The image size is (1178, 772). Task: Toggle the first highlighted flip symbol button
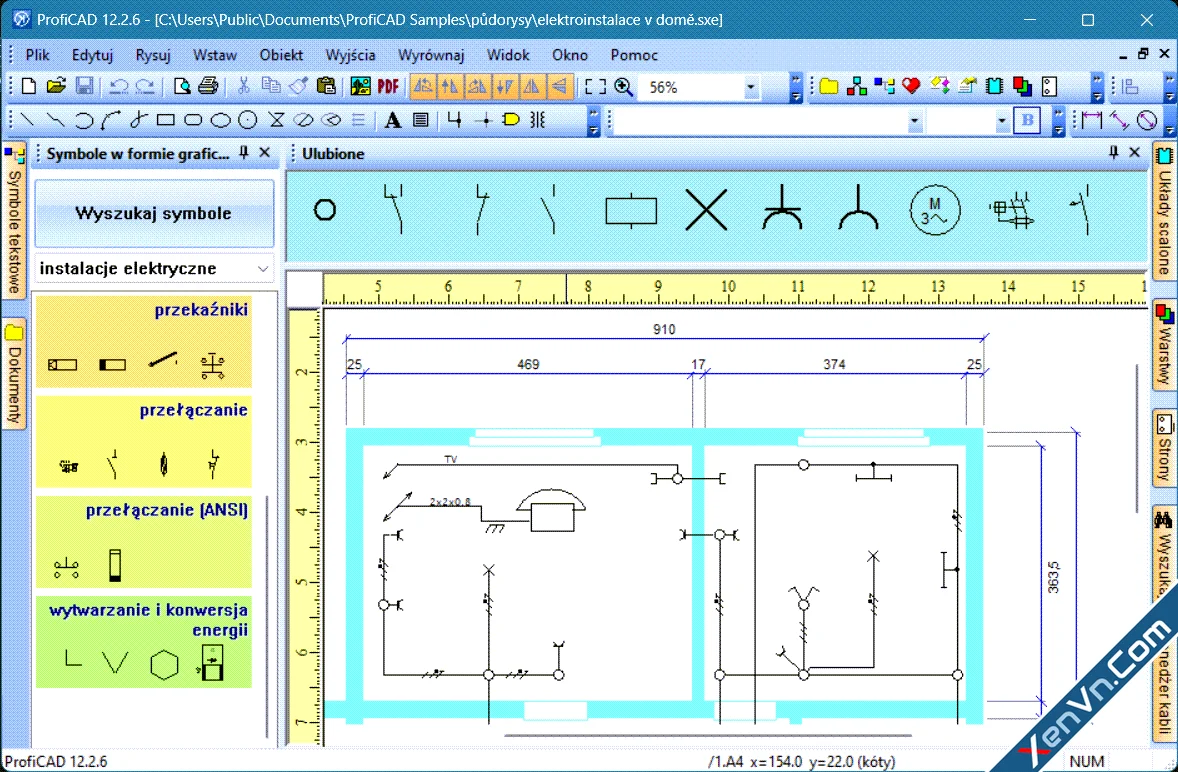click(423, 86)
